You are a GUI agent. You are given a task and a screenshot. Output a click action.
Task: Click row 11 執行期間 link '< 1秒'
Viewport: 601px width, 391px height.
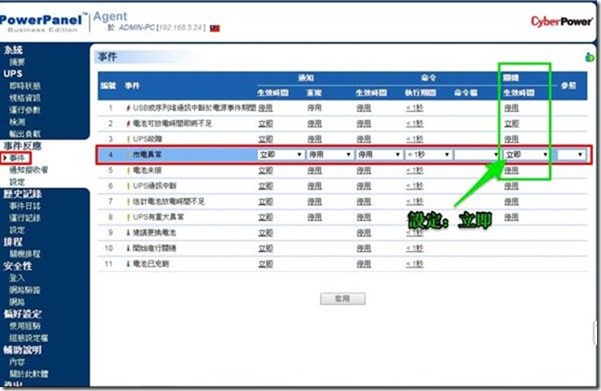[x=415, y=264]
